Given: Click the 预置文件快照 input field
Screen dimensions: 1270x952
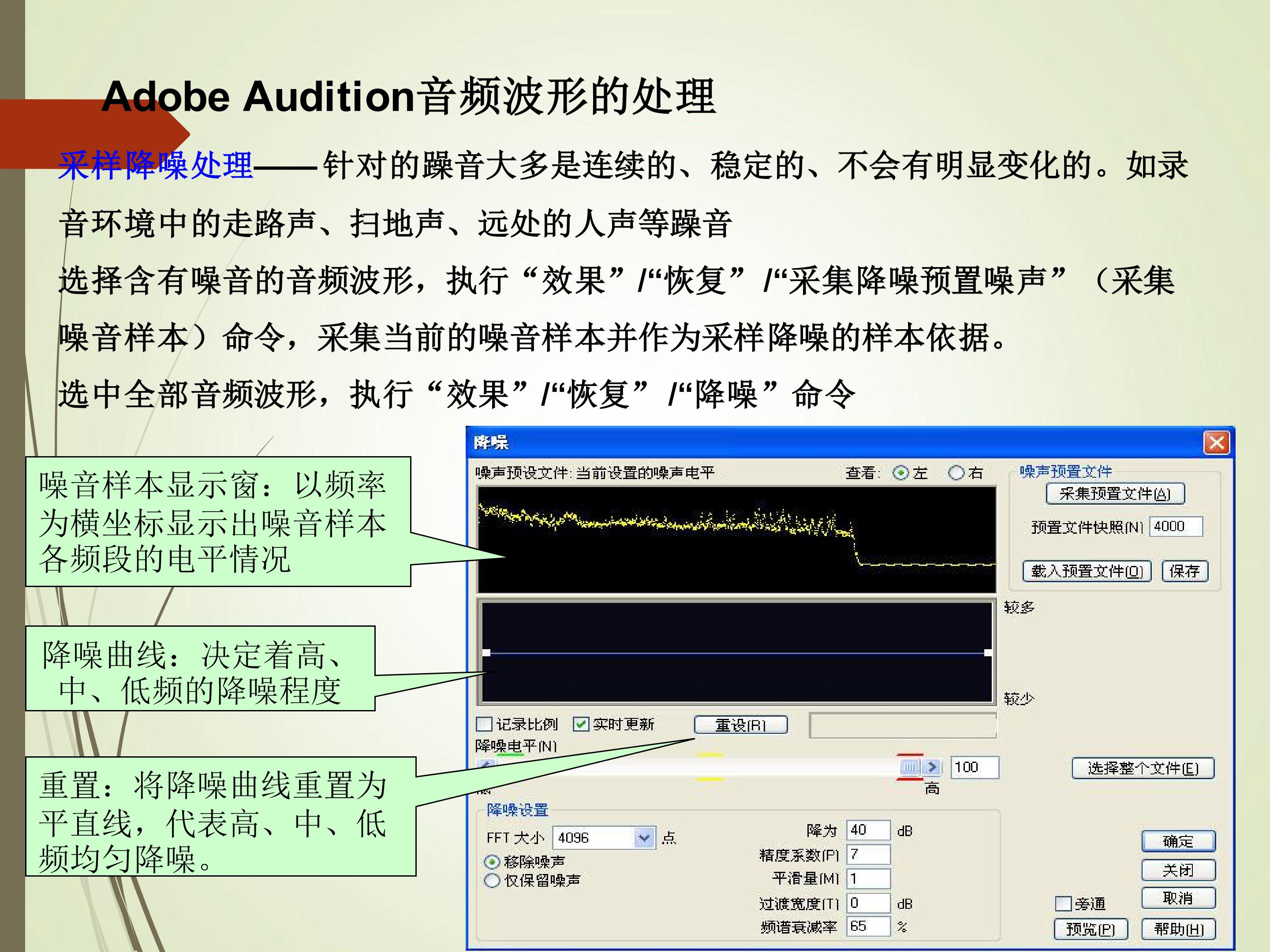Looking at the screenshot, I should click(x=1176, y=526).
